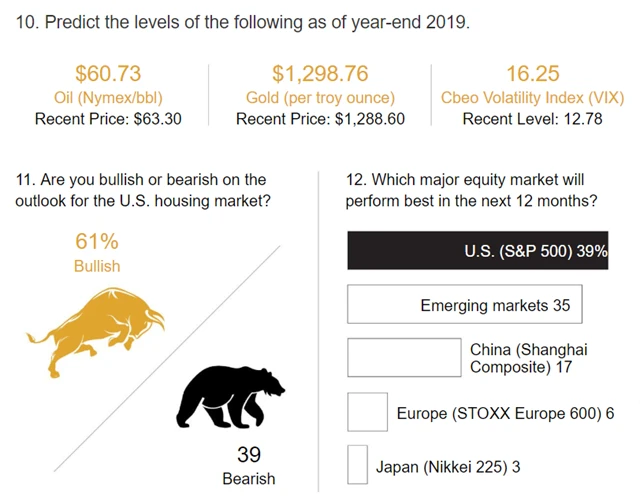The image size is (640, 504).
Task: Click the $60.73 oil prediction value
Action: 108,73
